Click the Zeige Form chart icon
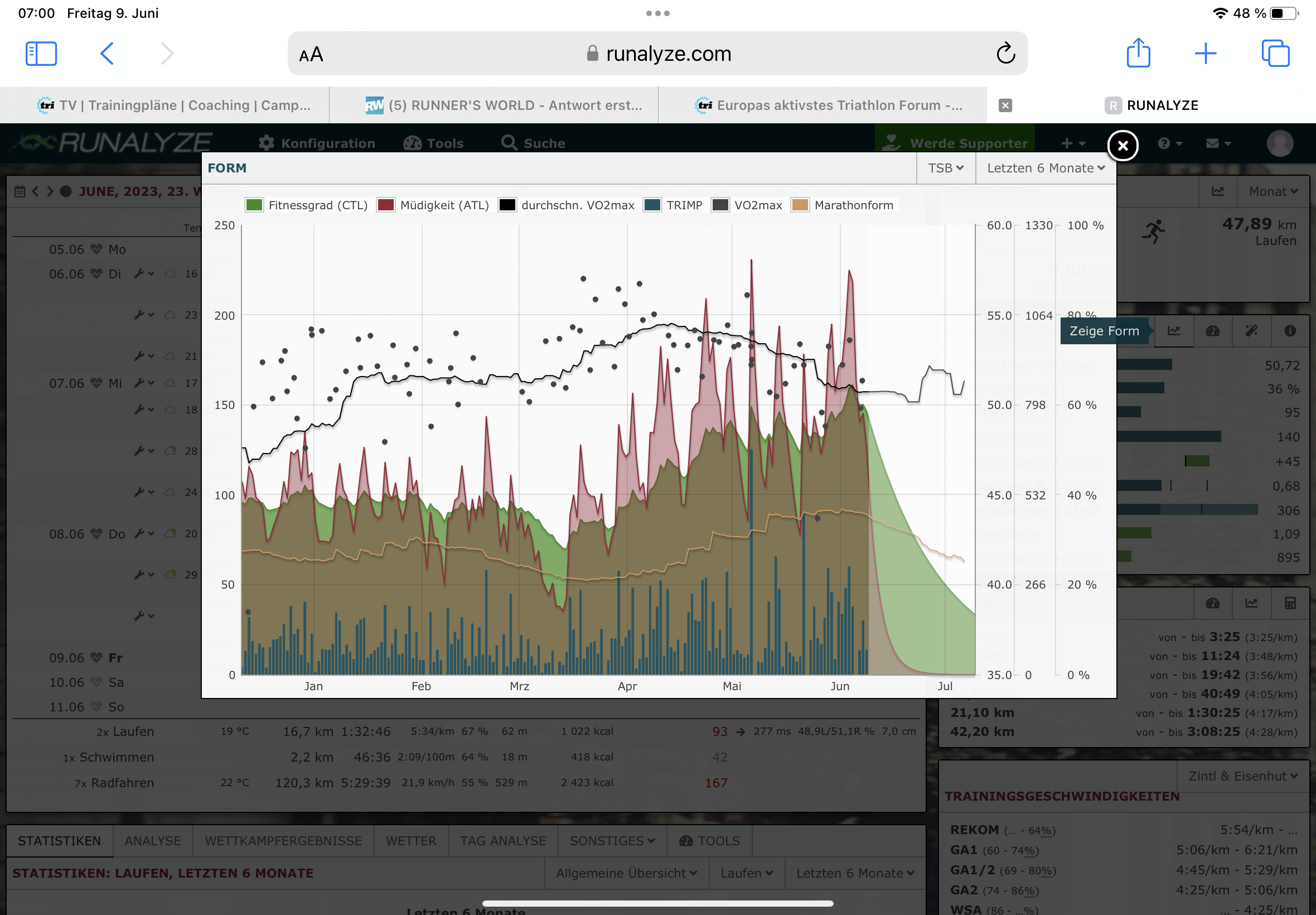Viewport: 1316px width, 915px height. click(x=1173, y=331)
